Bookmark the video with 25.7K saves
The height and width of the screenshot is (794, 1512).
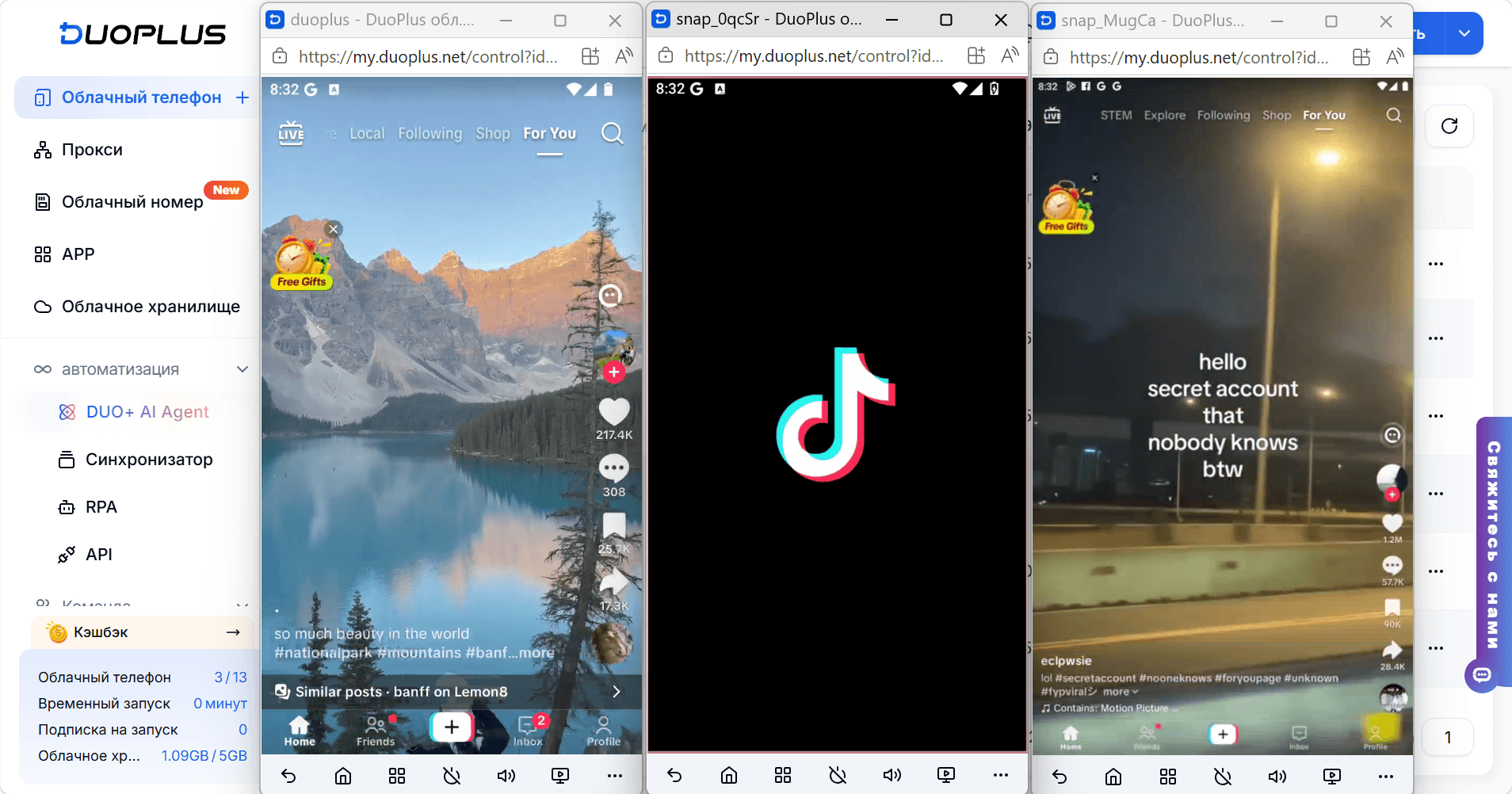pos(614,526)
